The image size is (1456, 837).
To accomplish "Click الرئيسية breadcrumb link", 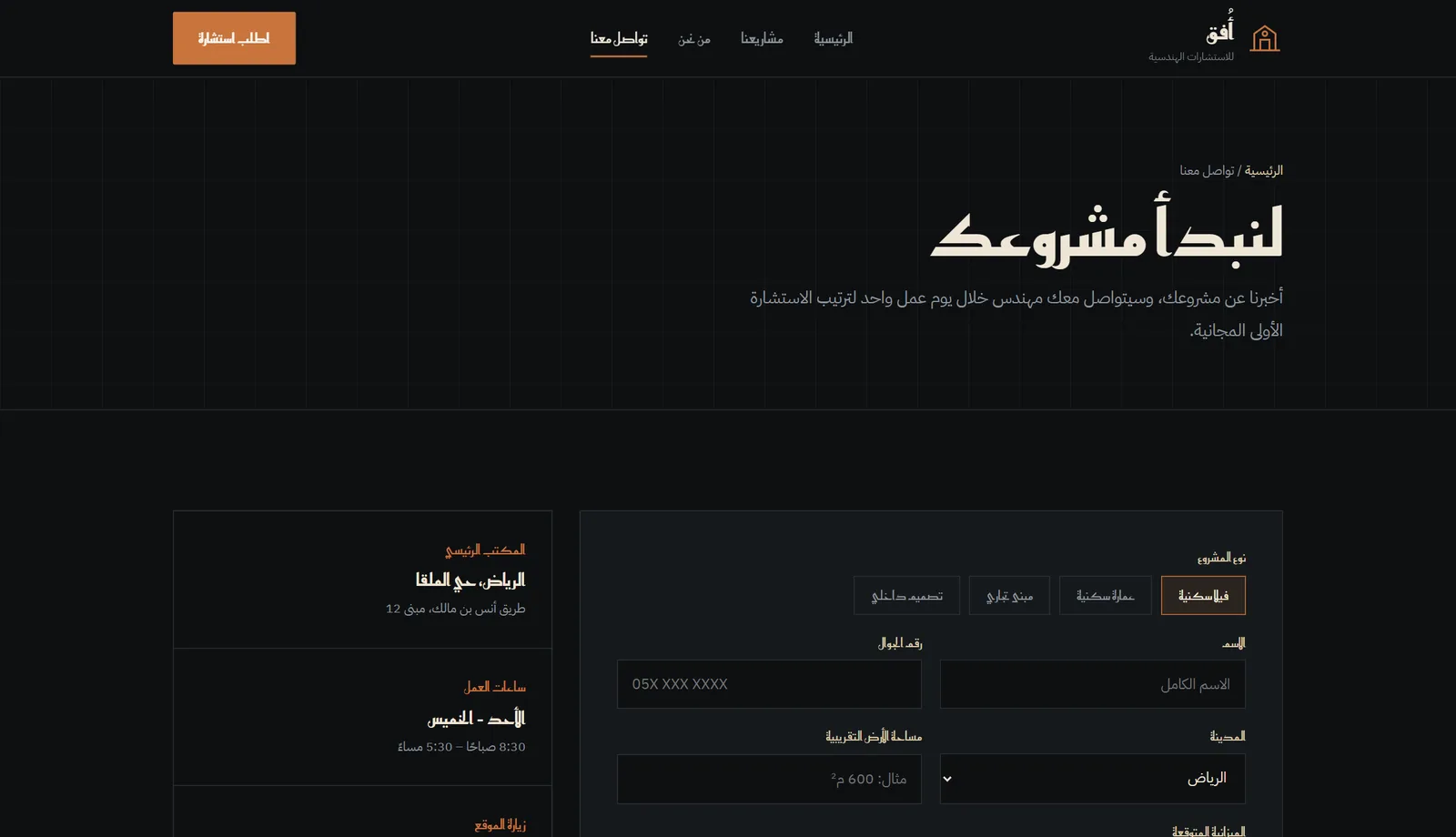I will [x=1264, y=170].
